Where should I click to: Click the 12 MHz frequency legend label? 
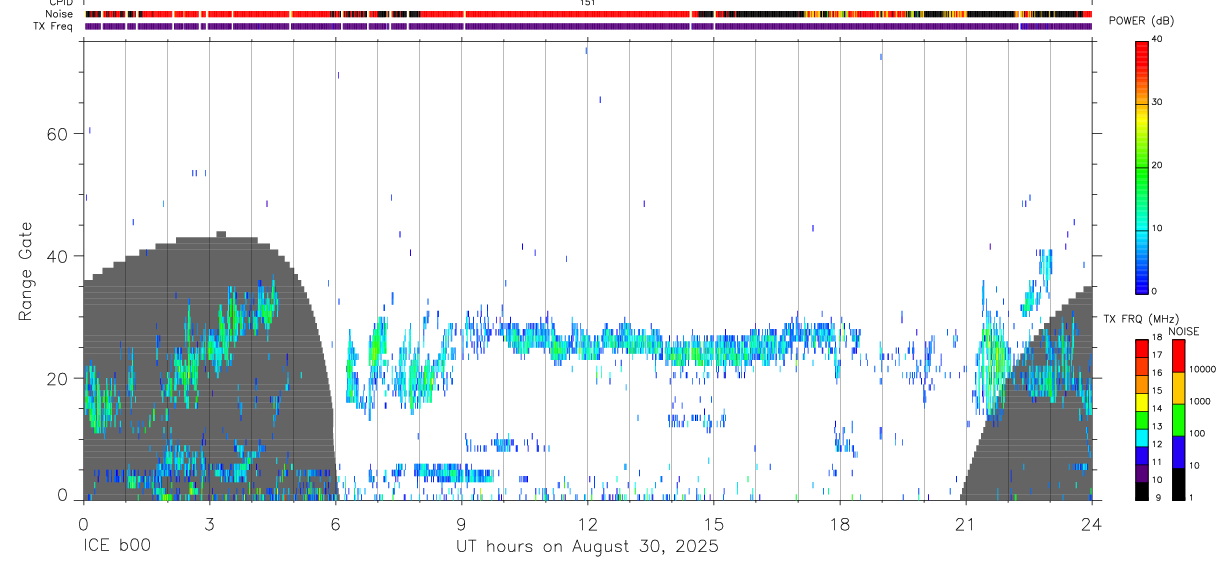tap(1157, 446)
